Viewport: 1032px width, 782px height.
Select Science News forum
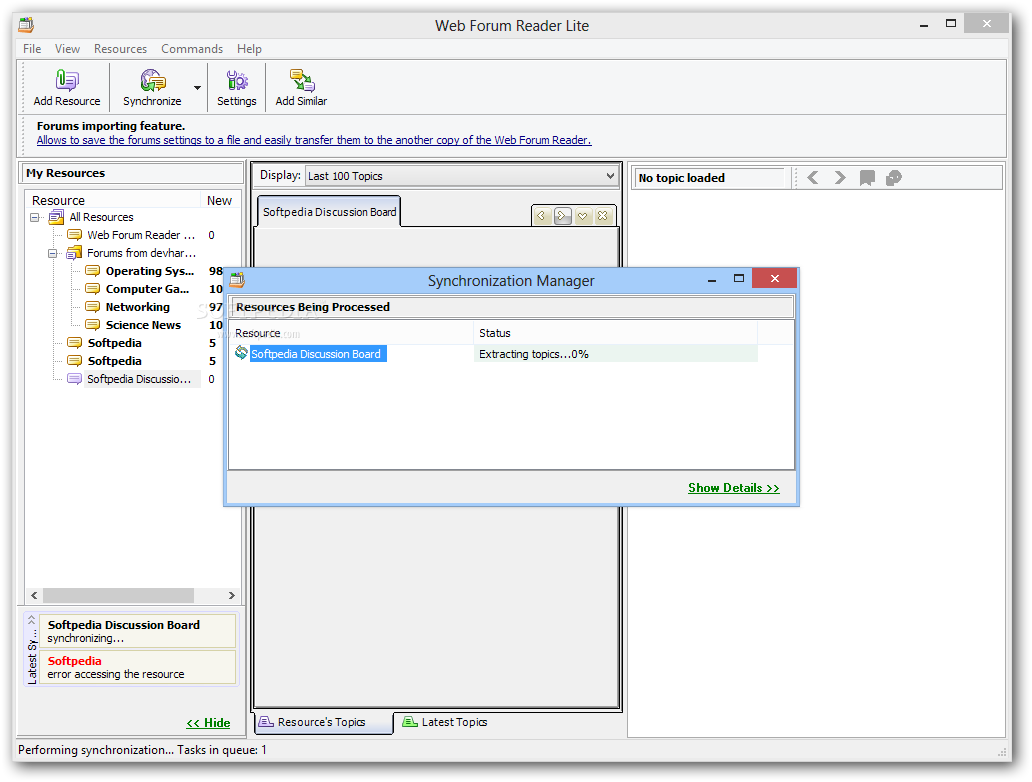(x=143, y=325)
